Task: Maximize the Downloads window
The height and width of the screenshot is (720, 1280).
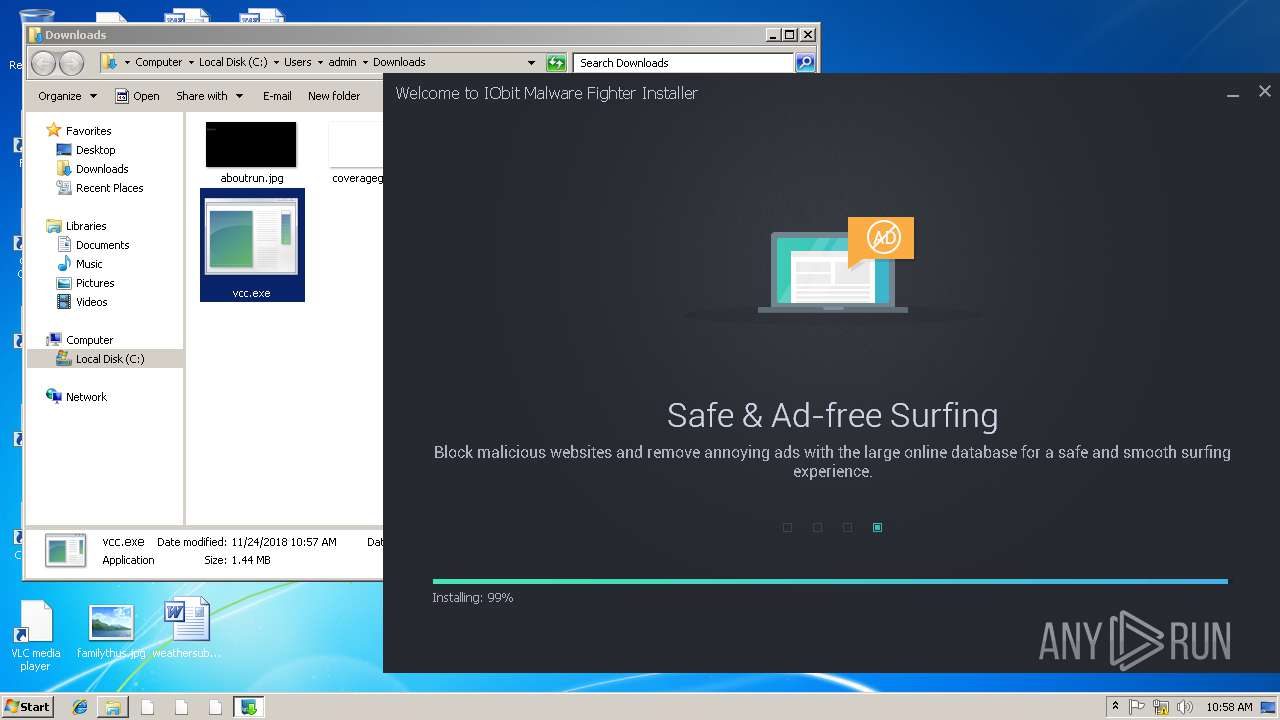Action: point(789,35)
